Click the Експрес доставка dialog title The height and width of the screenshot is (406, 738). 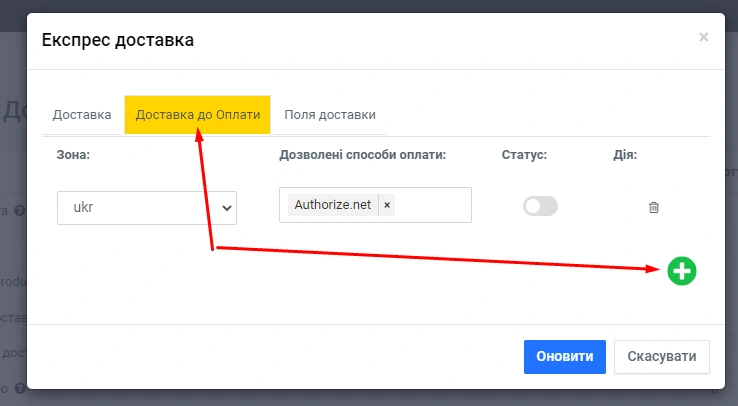click(x=117, y=40)
